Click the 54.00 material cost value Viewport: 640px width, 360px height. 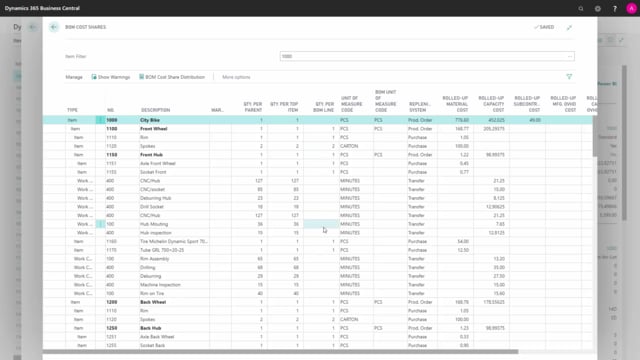pos(463,241)
